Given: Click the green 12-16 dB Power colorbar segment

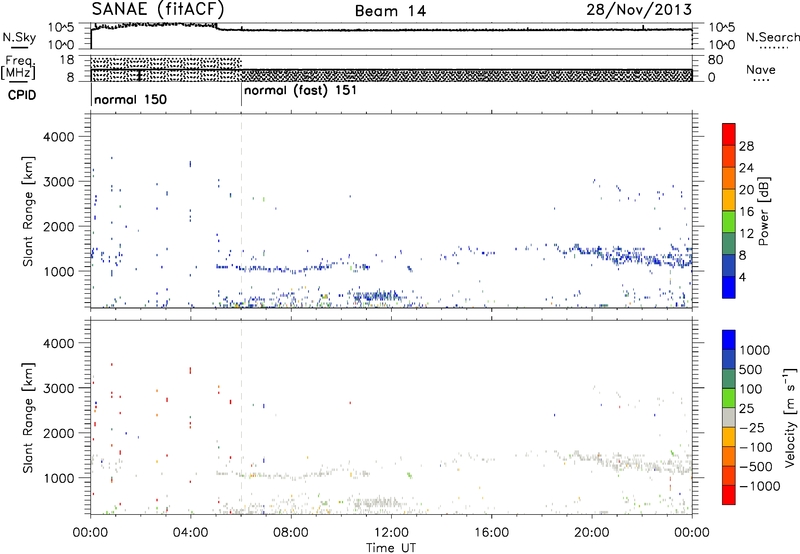Looking at the screenshot, I should click(729, 222).
